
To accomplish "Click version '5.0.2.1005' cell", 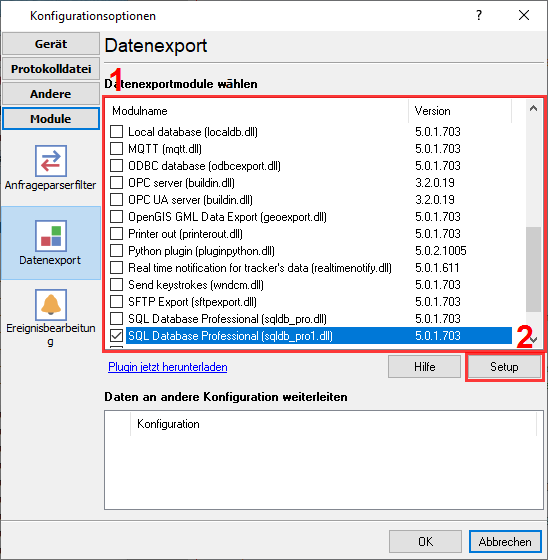I will pyautogui.click(x=440, y=251).
